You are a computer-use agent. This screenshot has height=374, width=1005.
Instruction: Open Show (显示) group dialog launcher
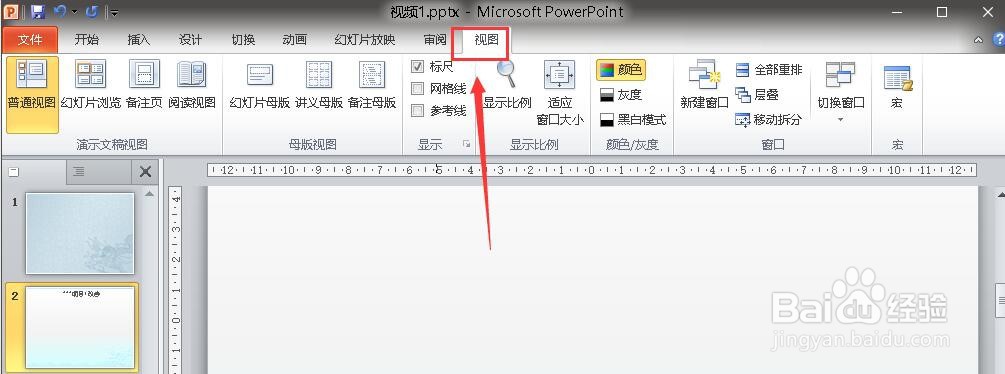click(467, 145)
